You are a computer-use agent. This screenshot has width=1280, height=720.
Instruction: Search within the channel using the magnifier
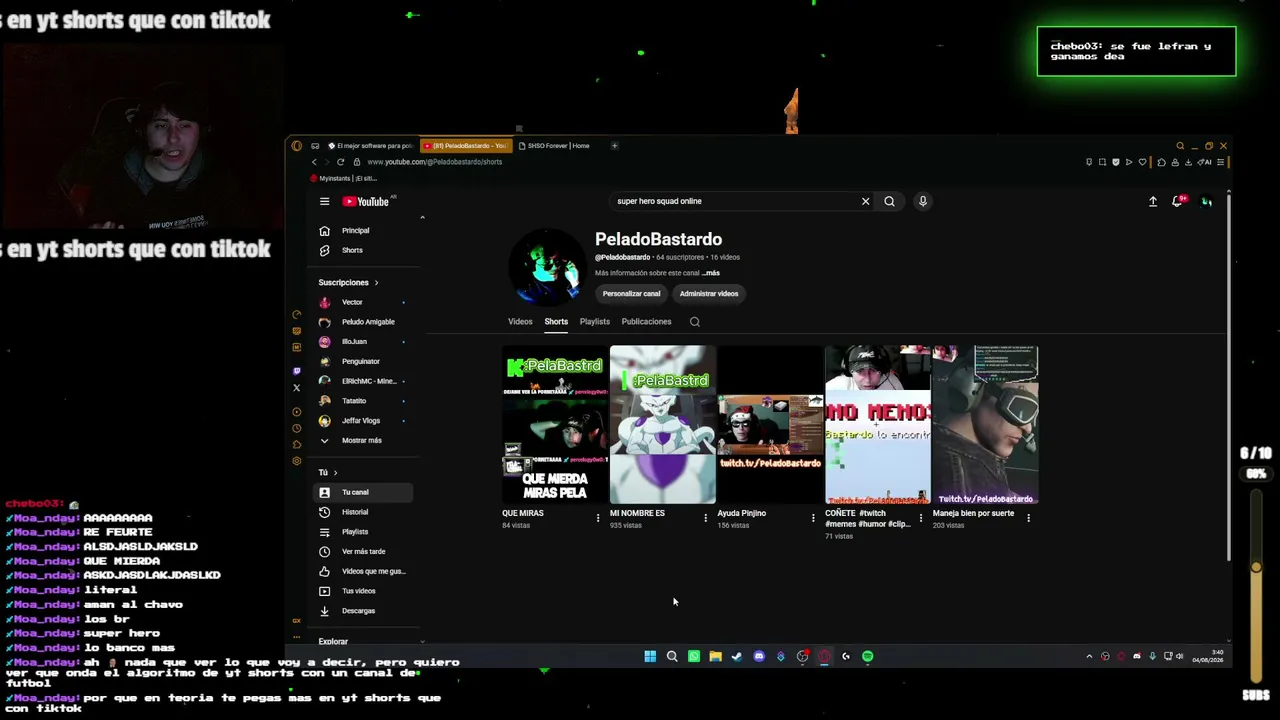click(695, 322)
